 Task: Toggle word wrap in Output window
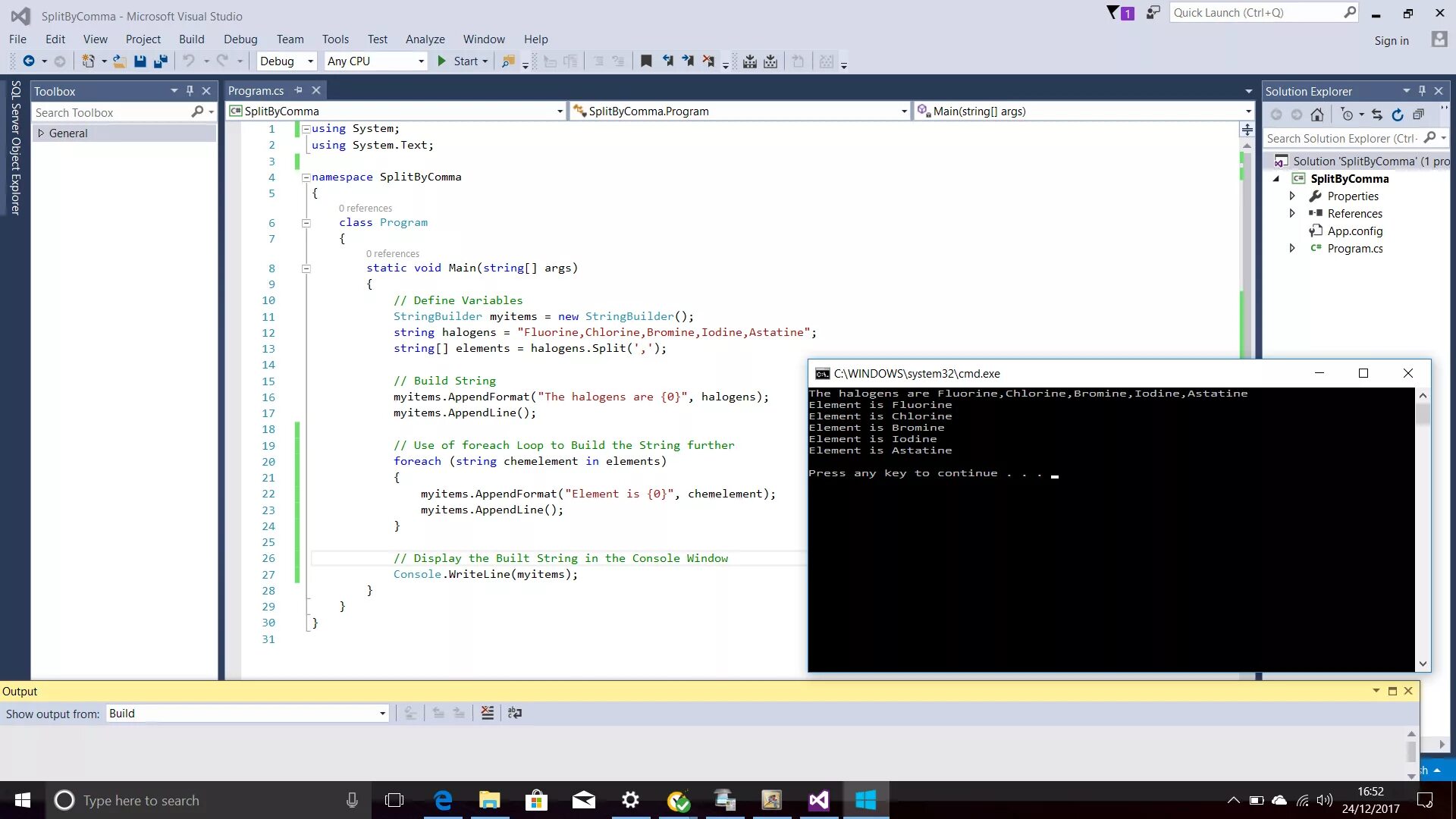tap(515, 713)
